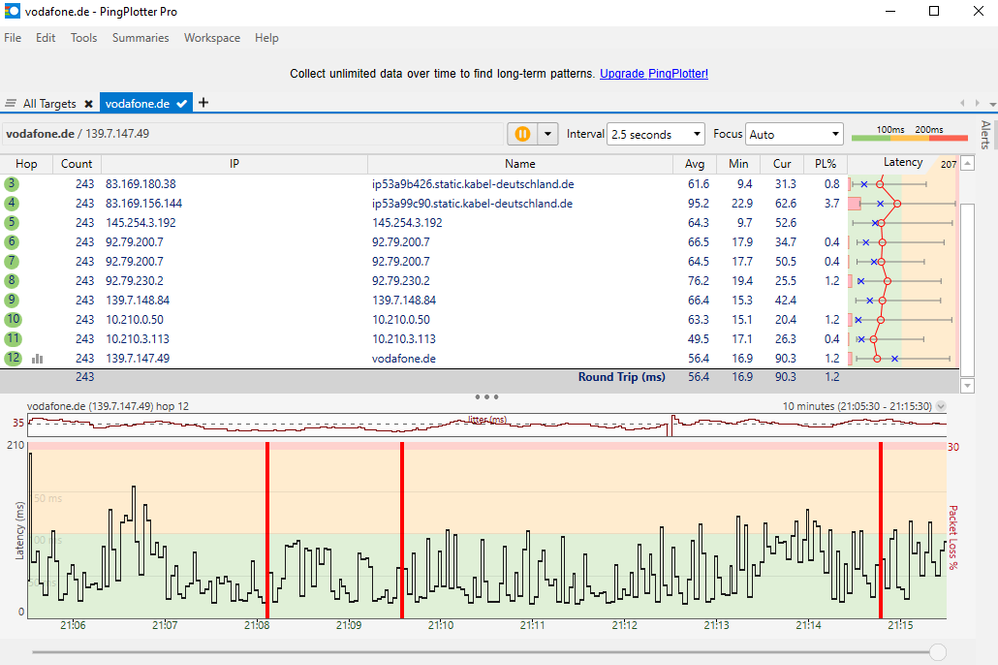Click the red packet loss marker near 21:08
This screenshot has width=998, height=665.
pos(267,530)
